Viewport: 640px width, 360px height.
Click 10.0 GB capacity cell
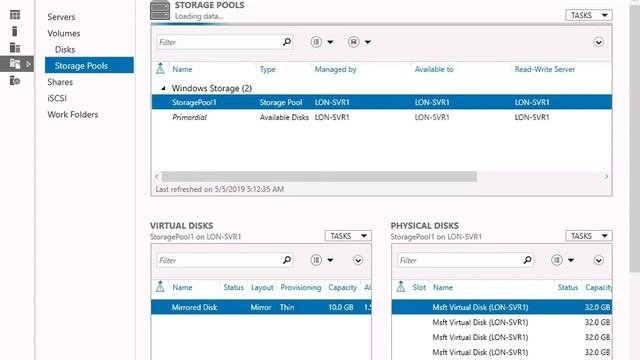pyautogui.click(x=341, y=307)
